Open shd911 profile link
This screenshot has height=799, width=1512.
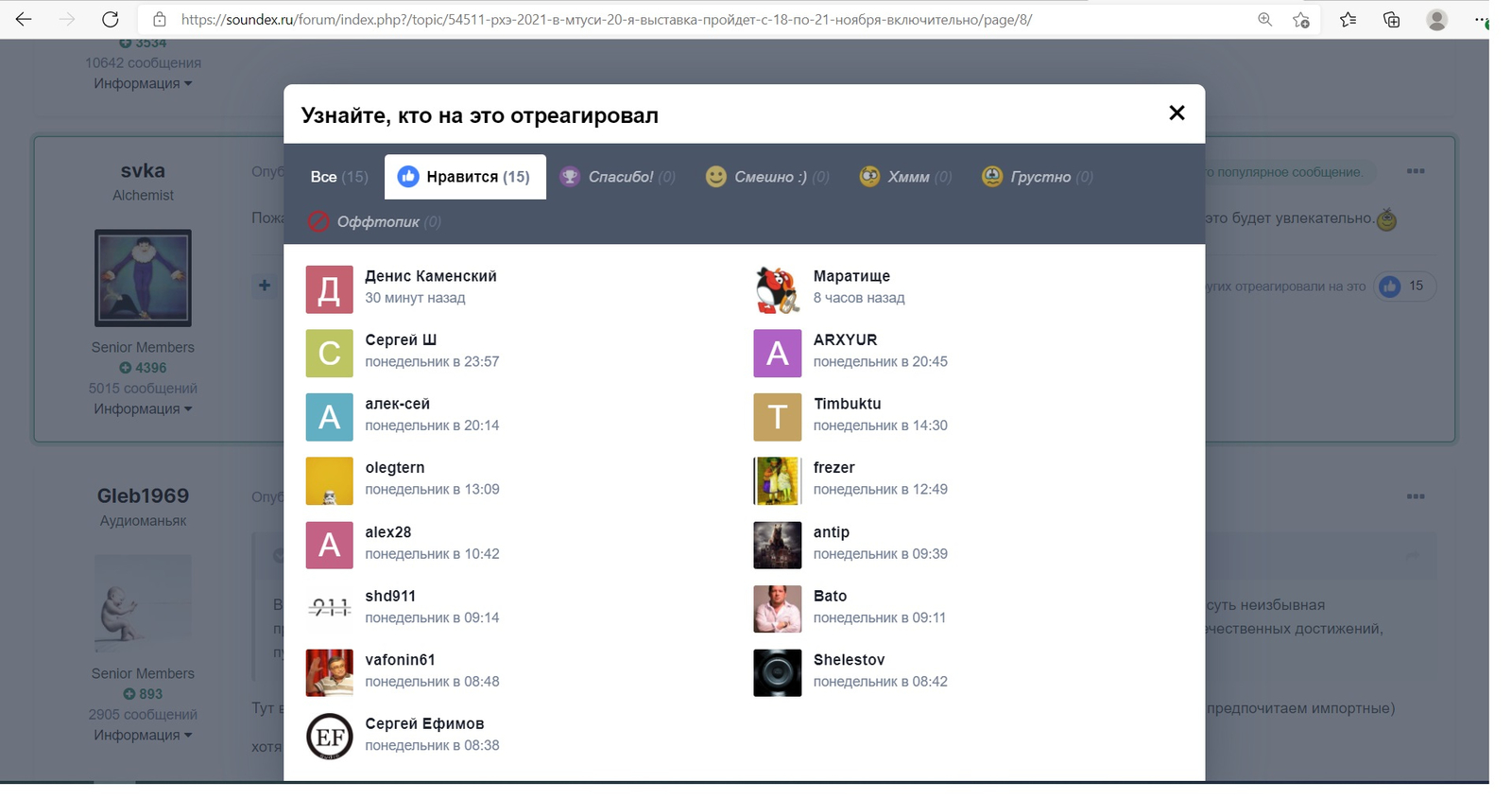click(390, 596)
